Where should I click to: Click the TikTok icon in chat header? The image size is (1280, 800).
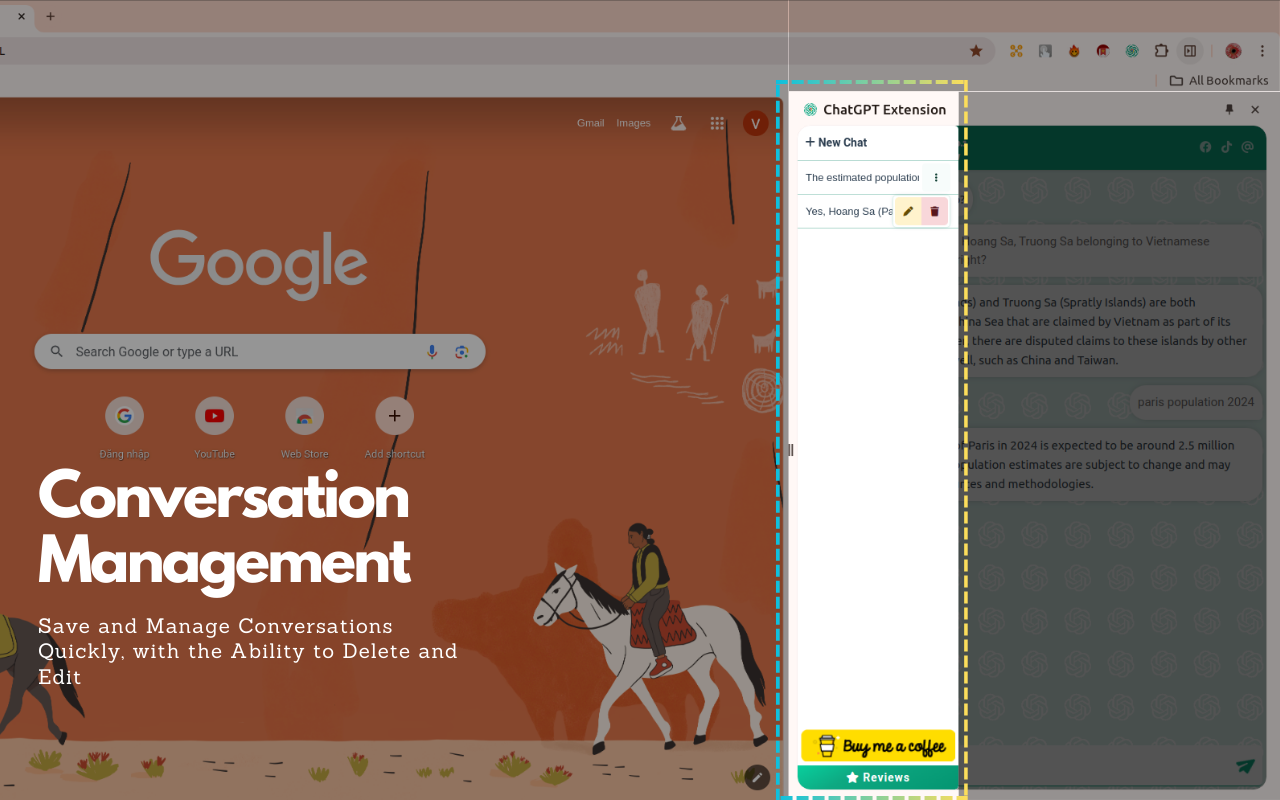[1226, 147]
